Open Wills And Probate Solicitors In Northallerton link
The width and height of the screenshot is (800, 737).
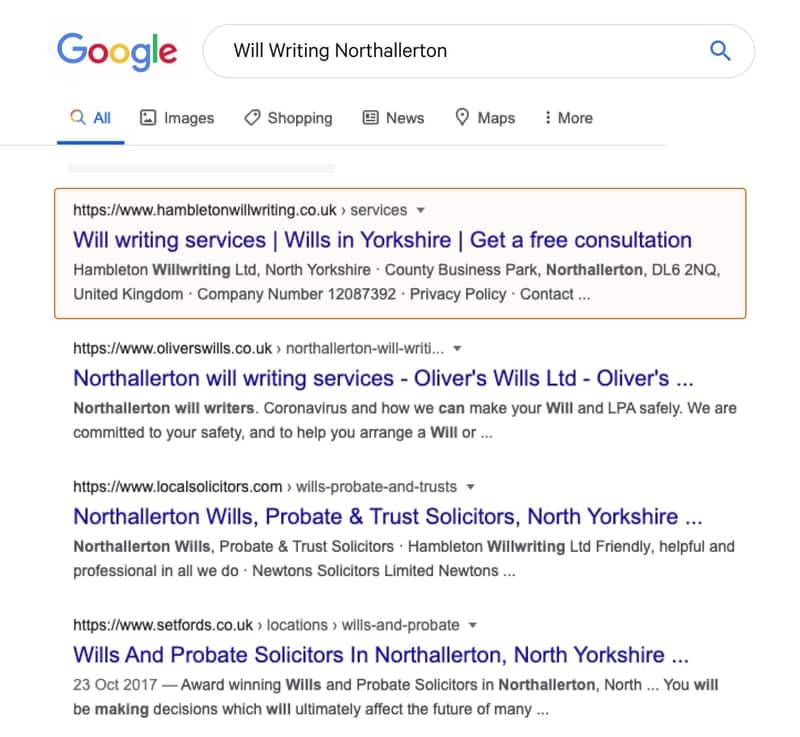tap(381, 654)
